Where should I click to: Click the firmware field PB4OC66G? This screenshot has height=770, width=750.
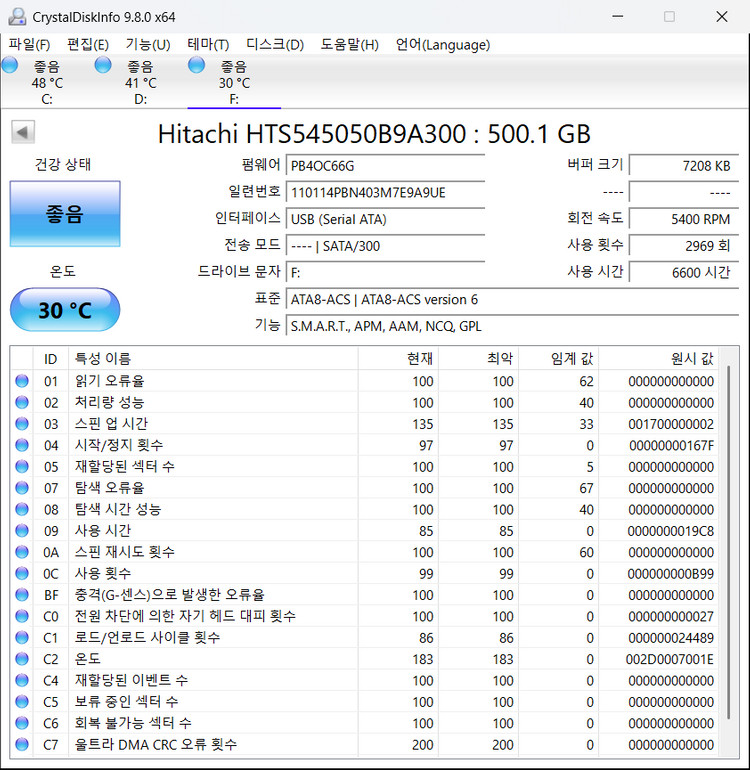[386, 165]
